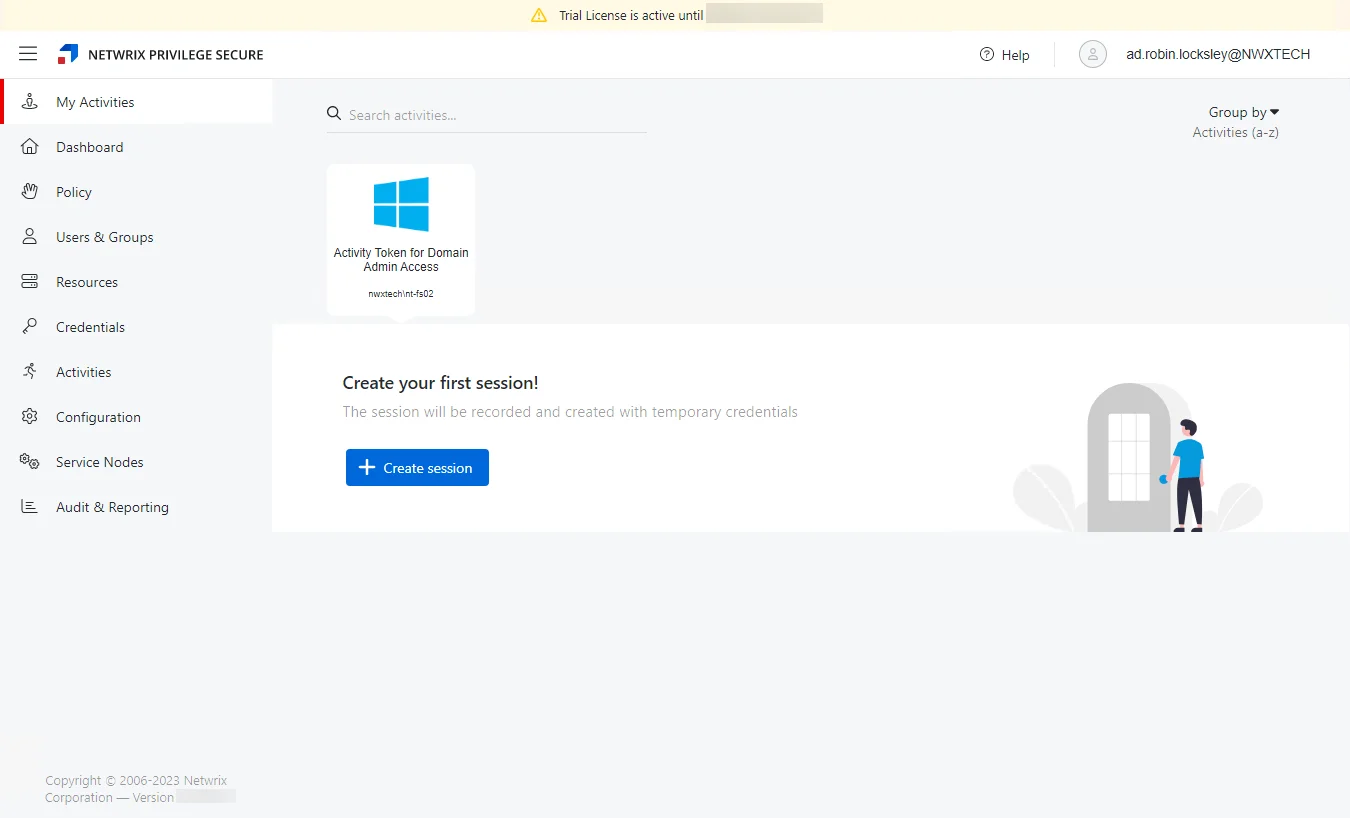The width and height of the screenshot is (1350, 818).
Task: Open the user avatar icon
Action: (1093, 54)
